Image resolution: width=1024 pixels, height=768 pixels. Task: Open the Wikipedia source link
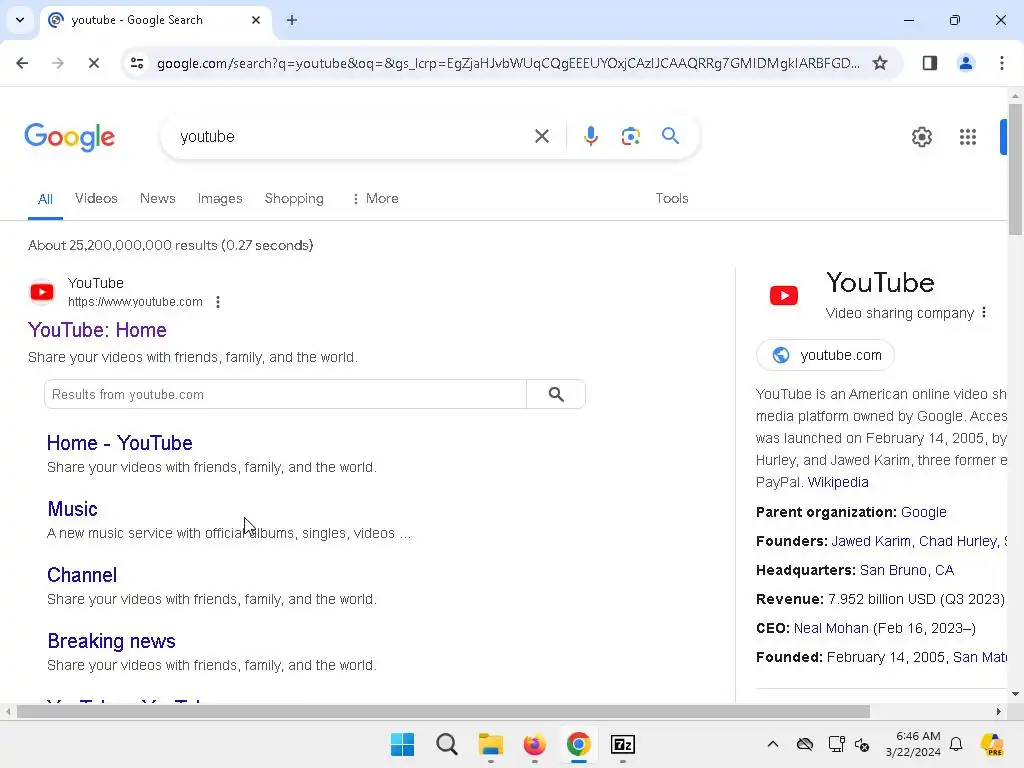tap(838, 482)
